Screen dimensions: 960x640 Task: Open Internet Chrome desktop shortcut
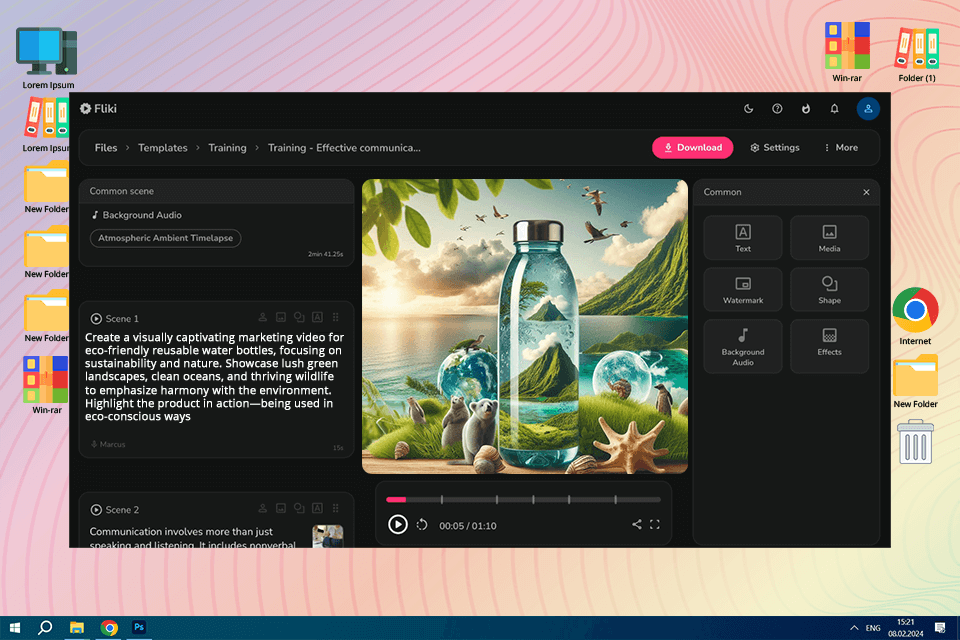click(915, 316)
